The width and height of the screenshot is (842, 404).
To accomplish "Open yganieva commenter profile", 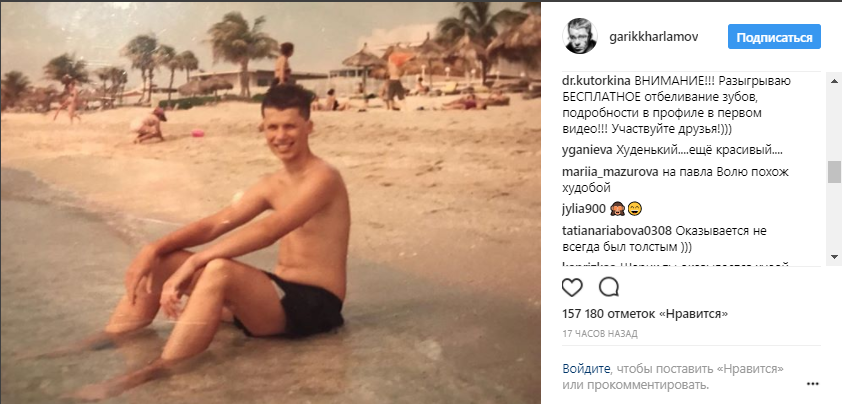I will pyautogui.click(x=586, y=150).
